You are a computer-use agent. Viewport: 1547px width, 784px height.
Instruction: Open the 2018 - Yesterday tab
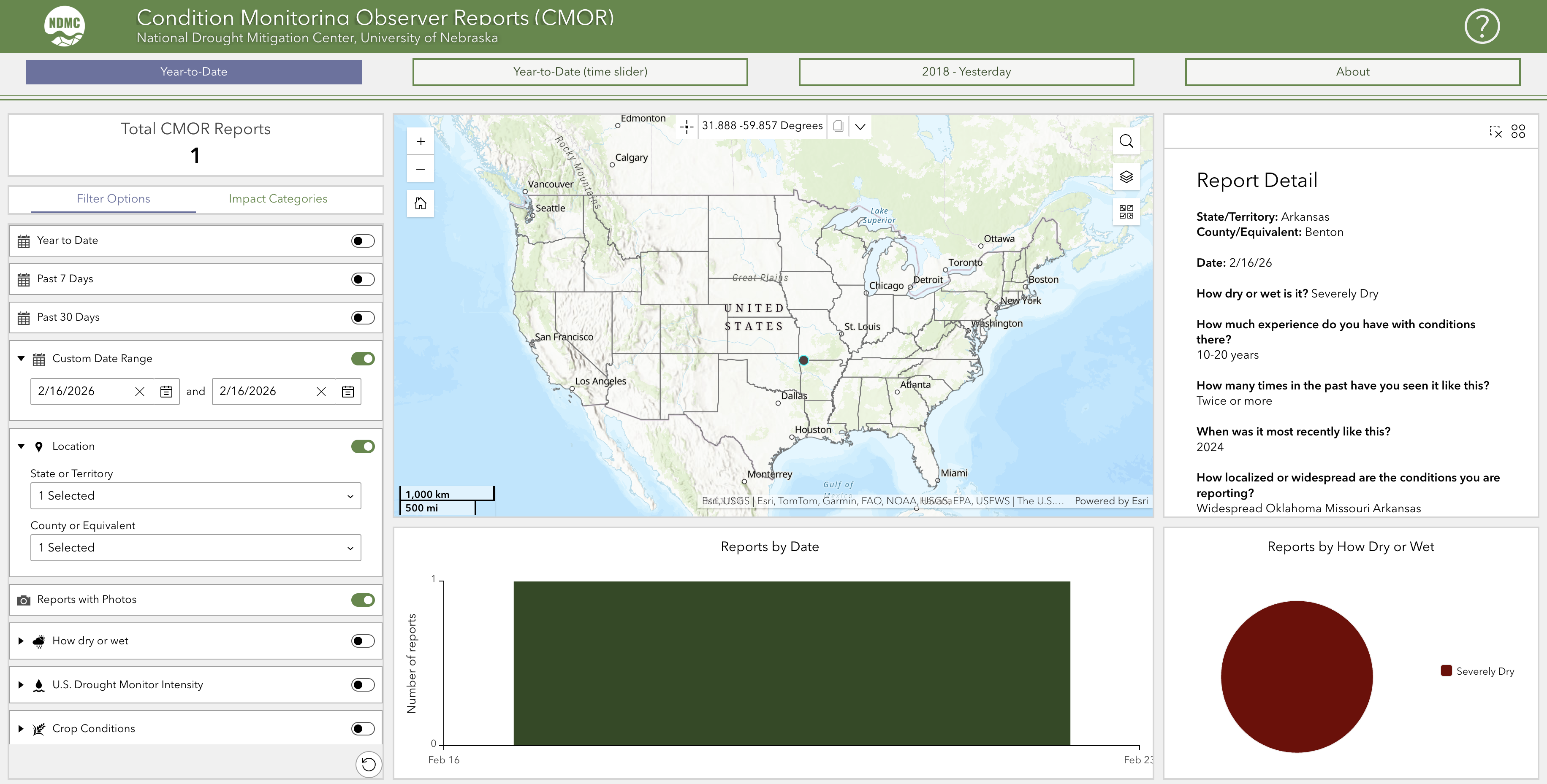(966, 72)
